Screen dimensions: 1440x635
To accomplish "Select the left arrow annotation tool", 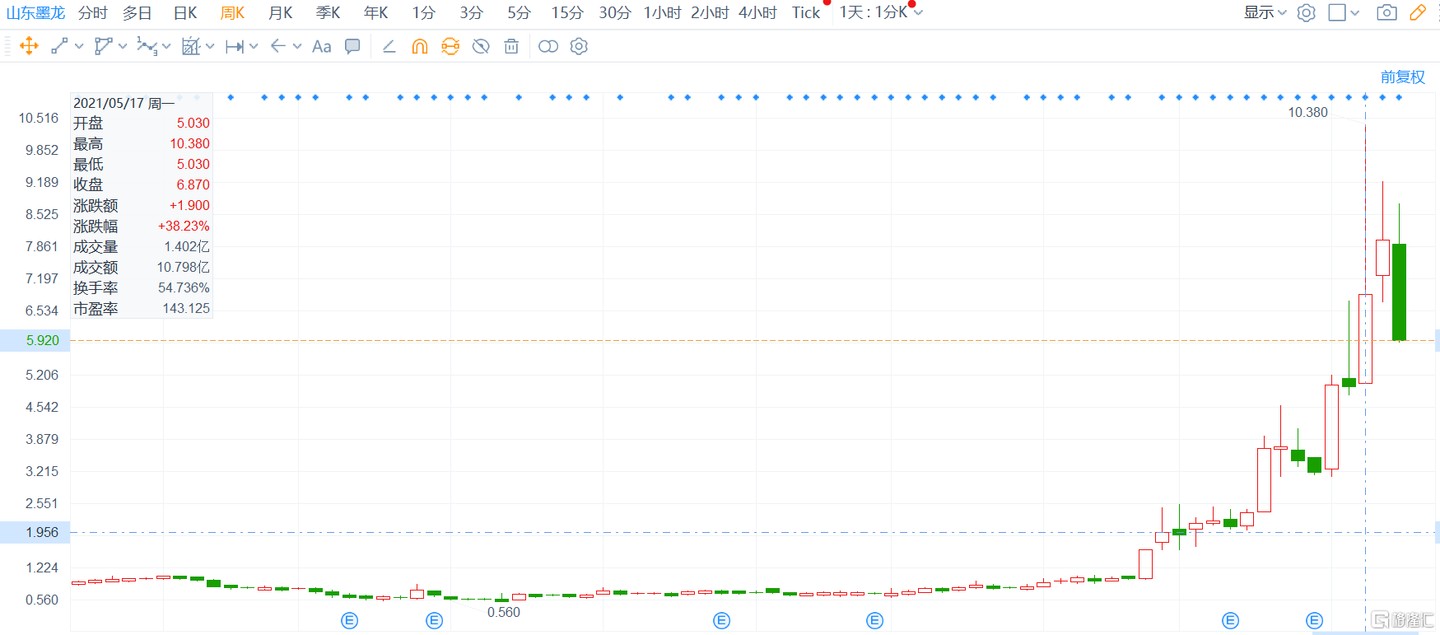I will point(278,46).
